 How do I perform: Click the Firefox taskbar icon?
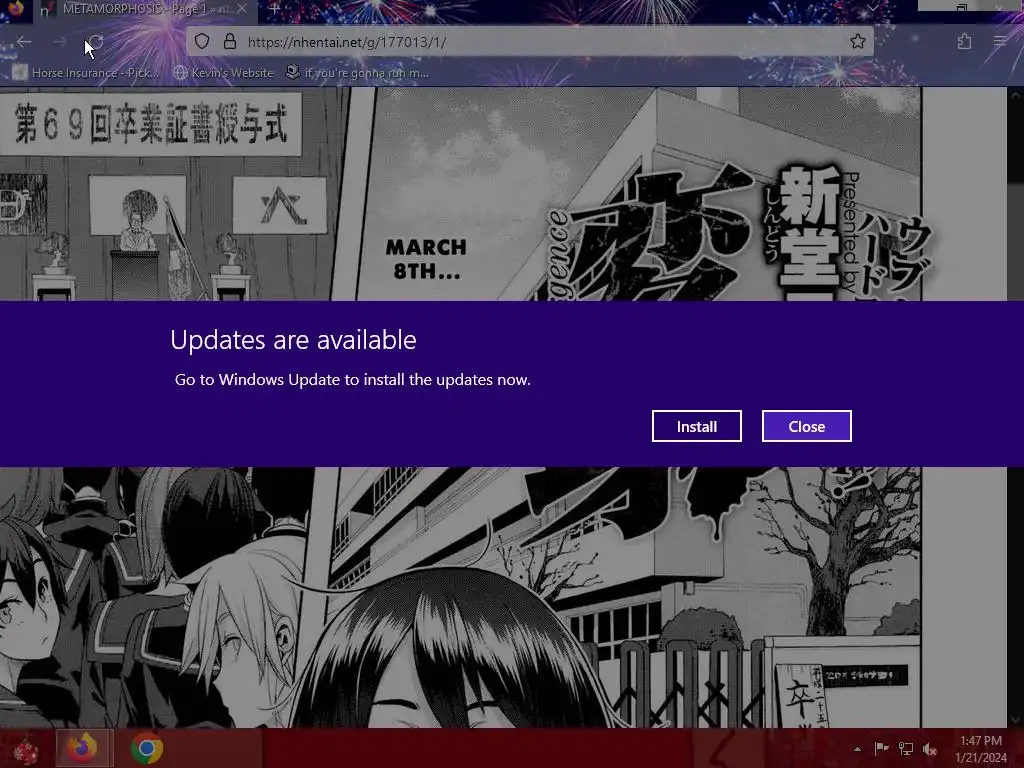click(x=82, y=748)
